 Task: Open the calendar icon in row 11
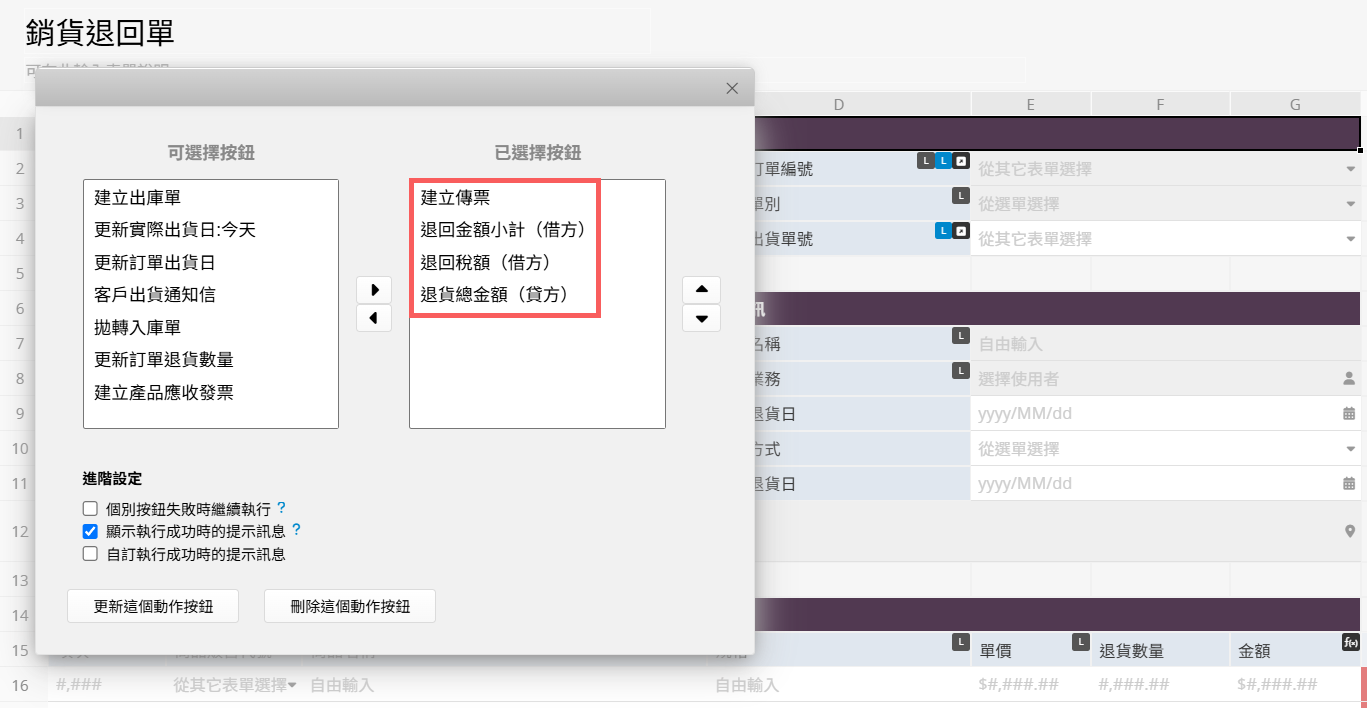pyautogui.click(x=1349, y=483)
